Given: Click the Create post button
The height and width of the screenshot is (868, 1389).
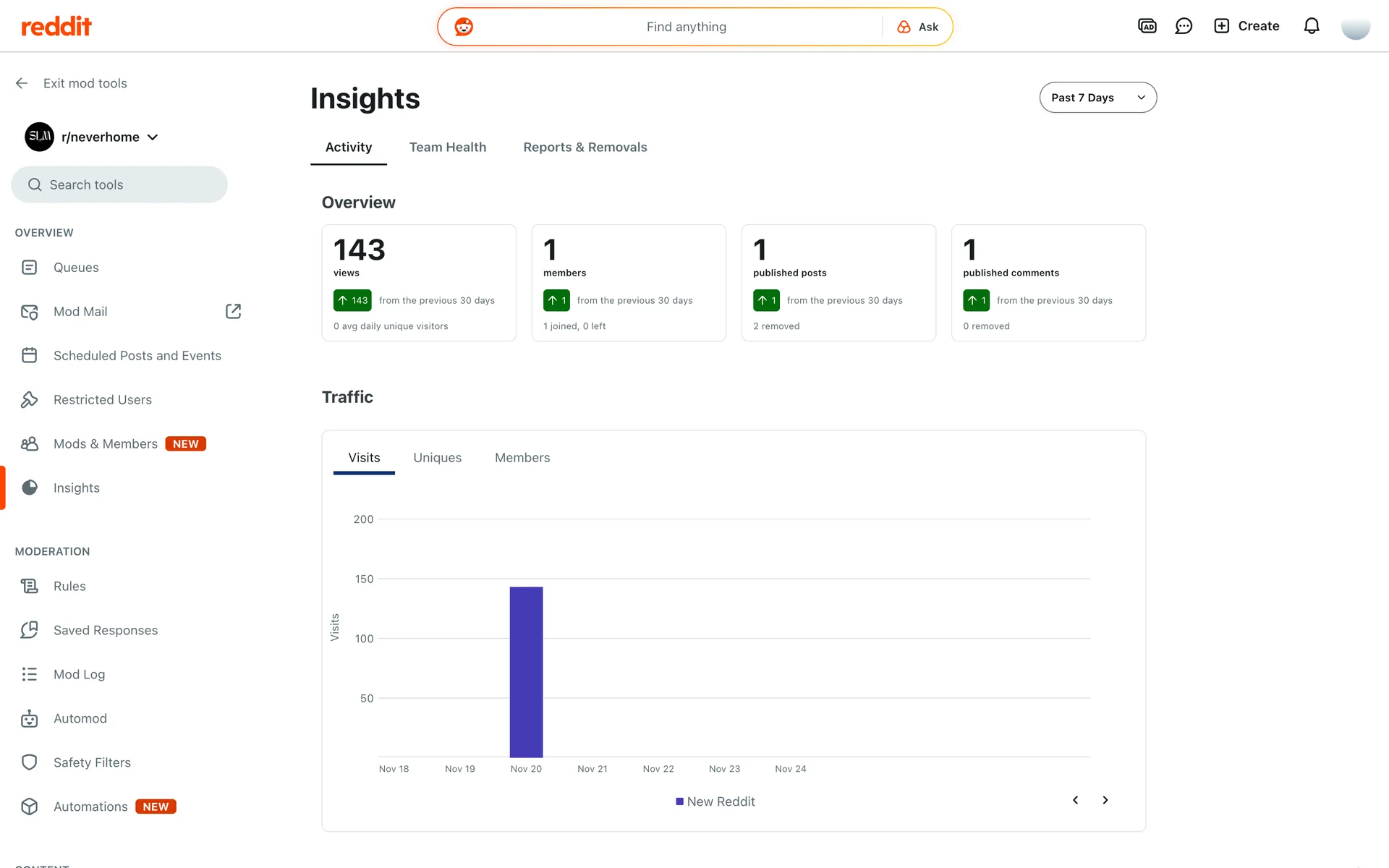Looking at the screenshot, I should [1246, 26].
